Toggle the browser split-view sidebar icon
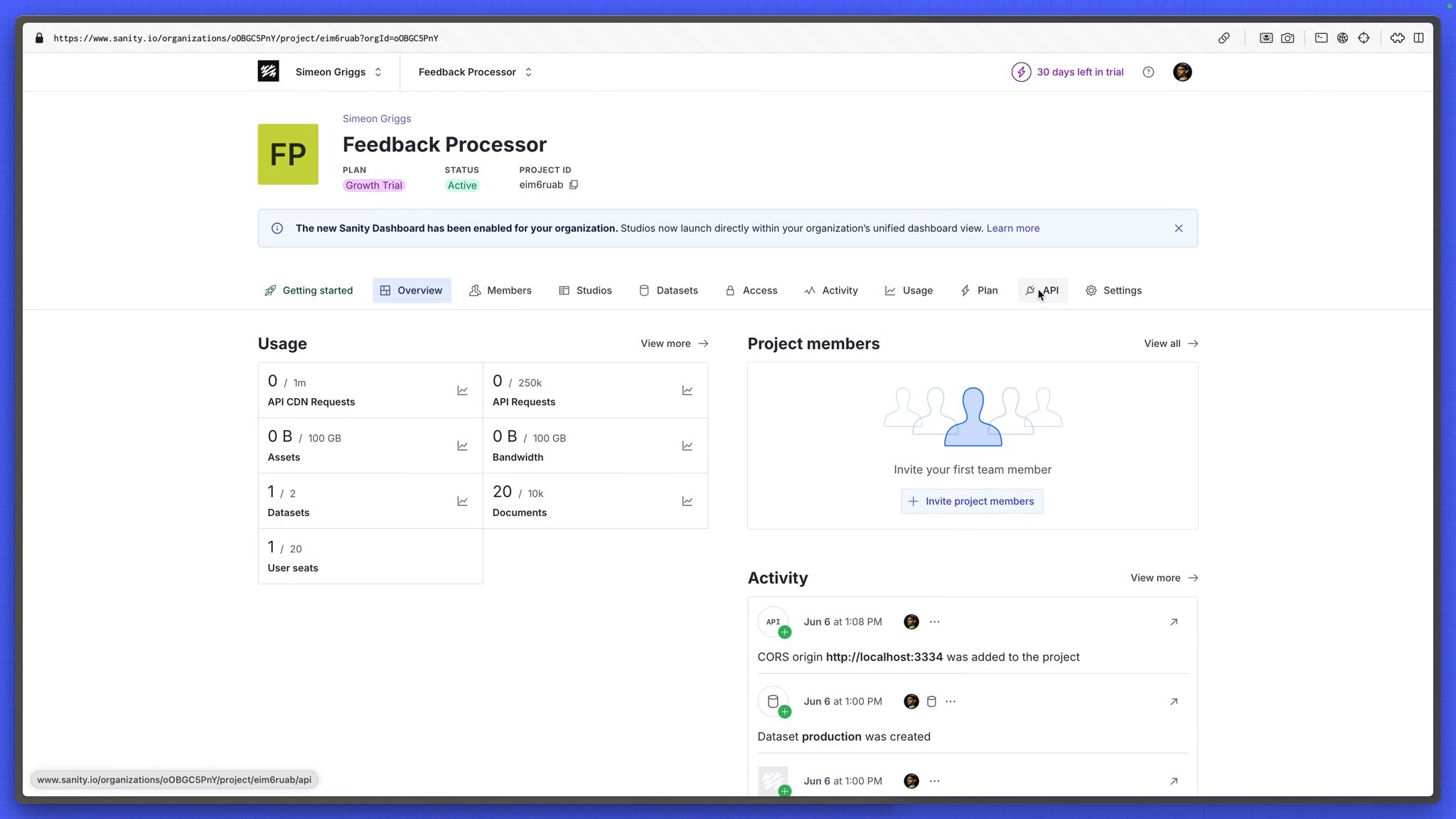1456x819 pixels. tap(1418, 38)
